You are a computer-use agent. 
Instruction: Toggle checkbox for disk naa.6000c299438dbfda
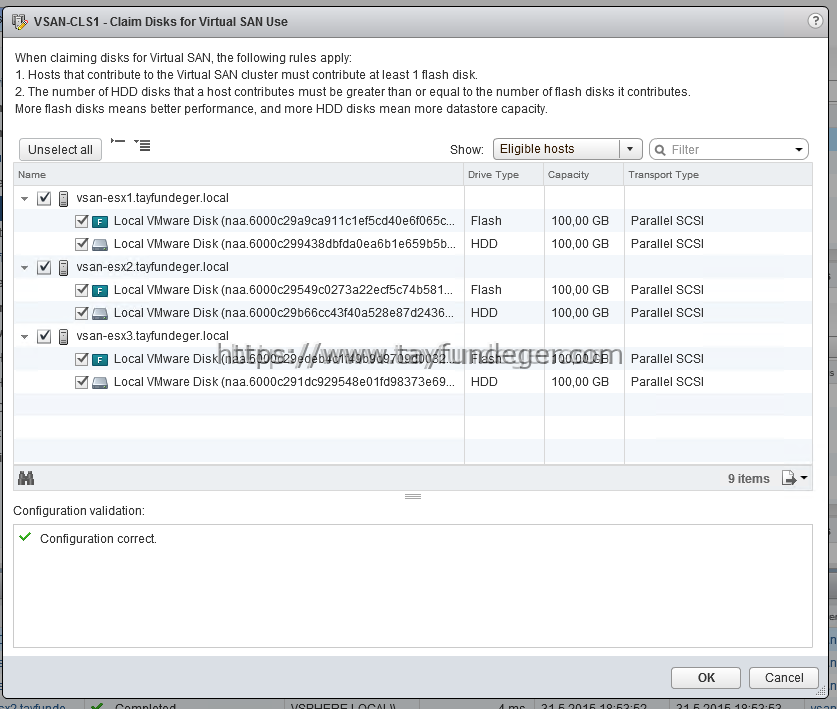[82, 244]
